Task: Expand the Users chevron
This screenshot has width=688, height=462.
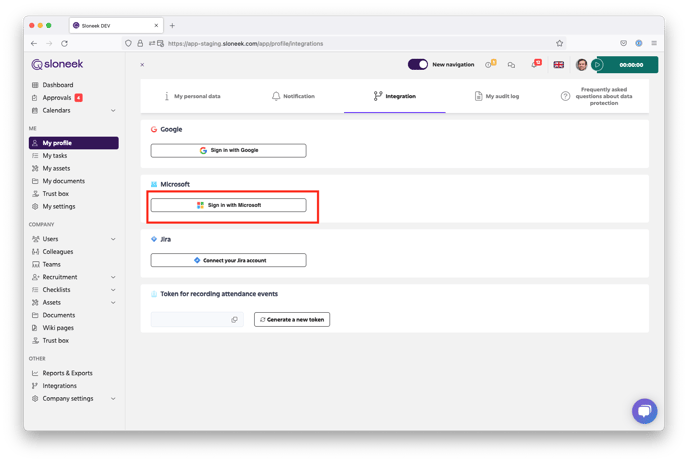Action: coord(113,239)
